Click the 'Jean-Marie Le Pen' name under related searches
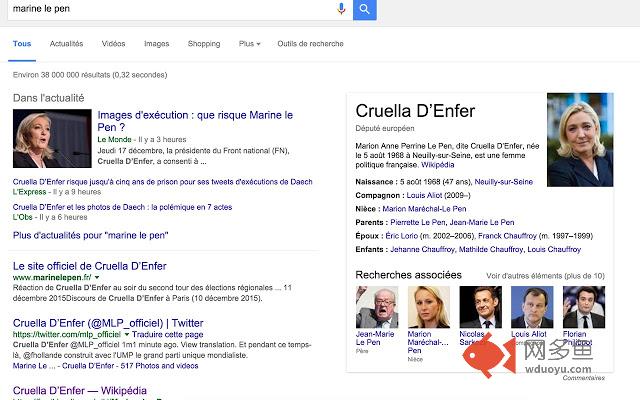 coord(375,338)
